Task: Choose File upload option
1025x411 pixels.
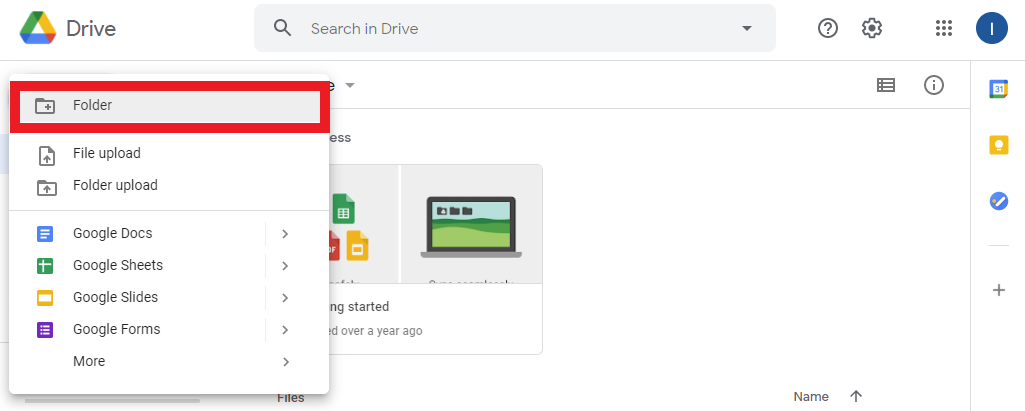Action: coord(169,154)
